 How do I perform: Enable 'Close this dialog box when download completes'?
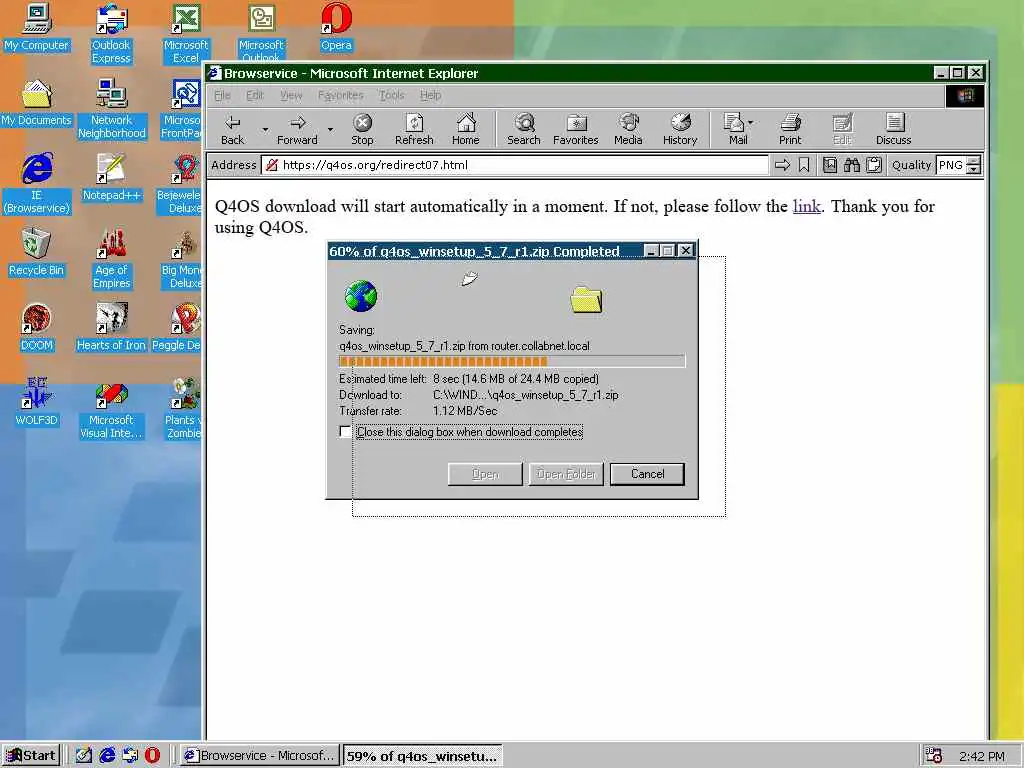click(x=345, y=432)
